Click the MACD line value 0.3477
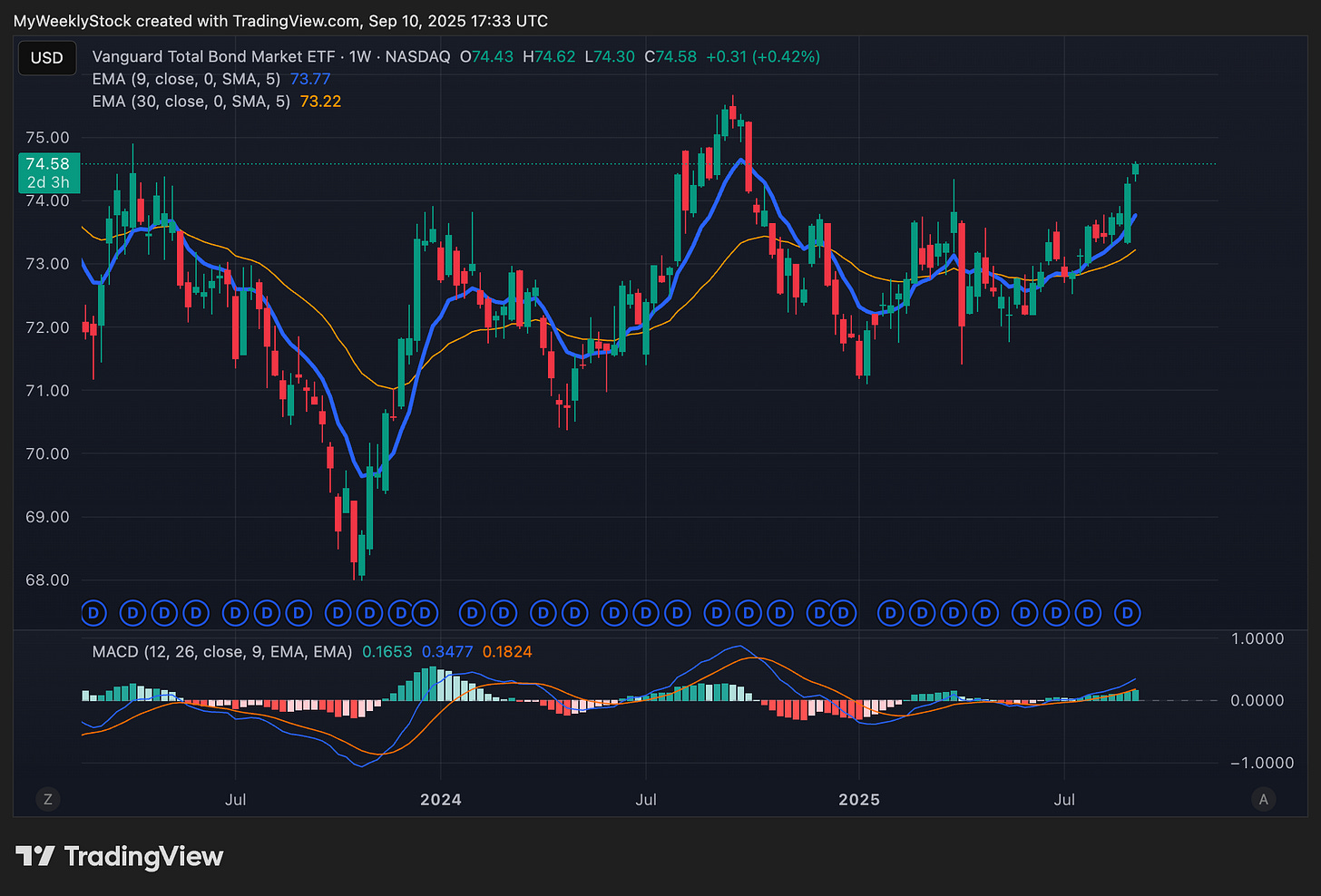The height and width of the screenshot is (896, 1321). 447,651
